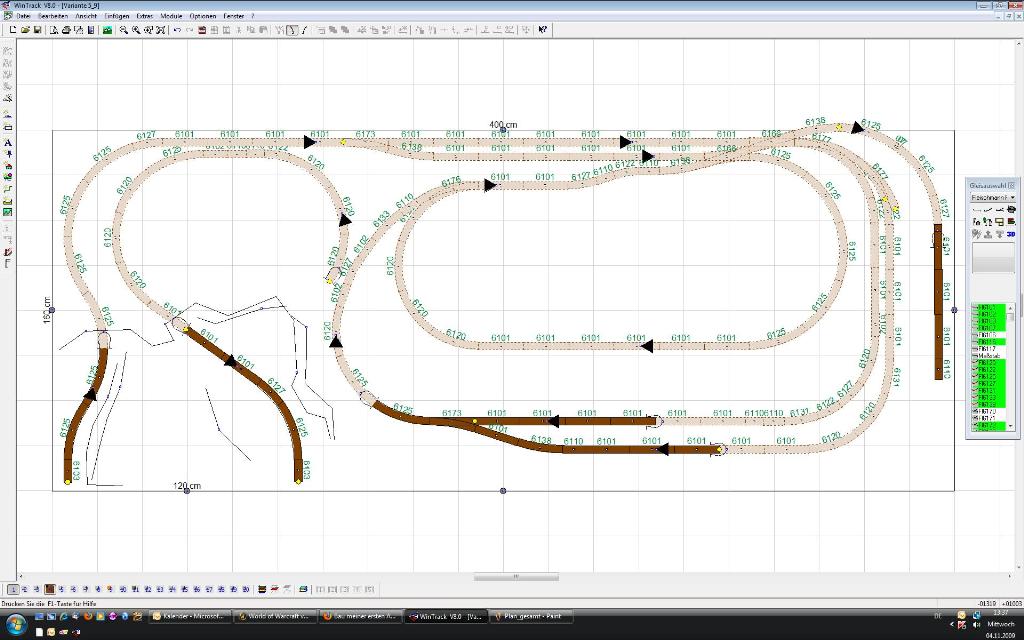1024x640 pixels.
Task: Save the layout with the floppy disk icon
Action: pyautogui.click(x=37, y=30)
